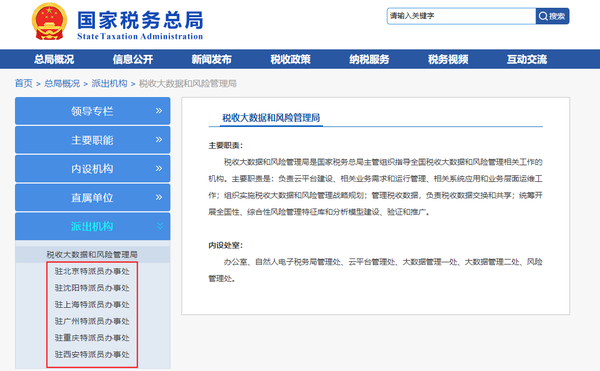Click the search magnifier button

(552, 16)
